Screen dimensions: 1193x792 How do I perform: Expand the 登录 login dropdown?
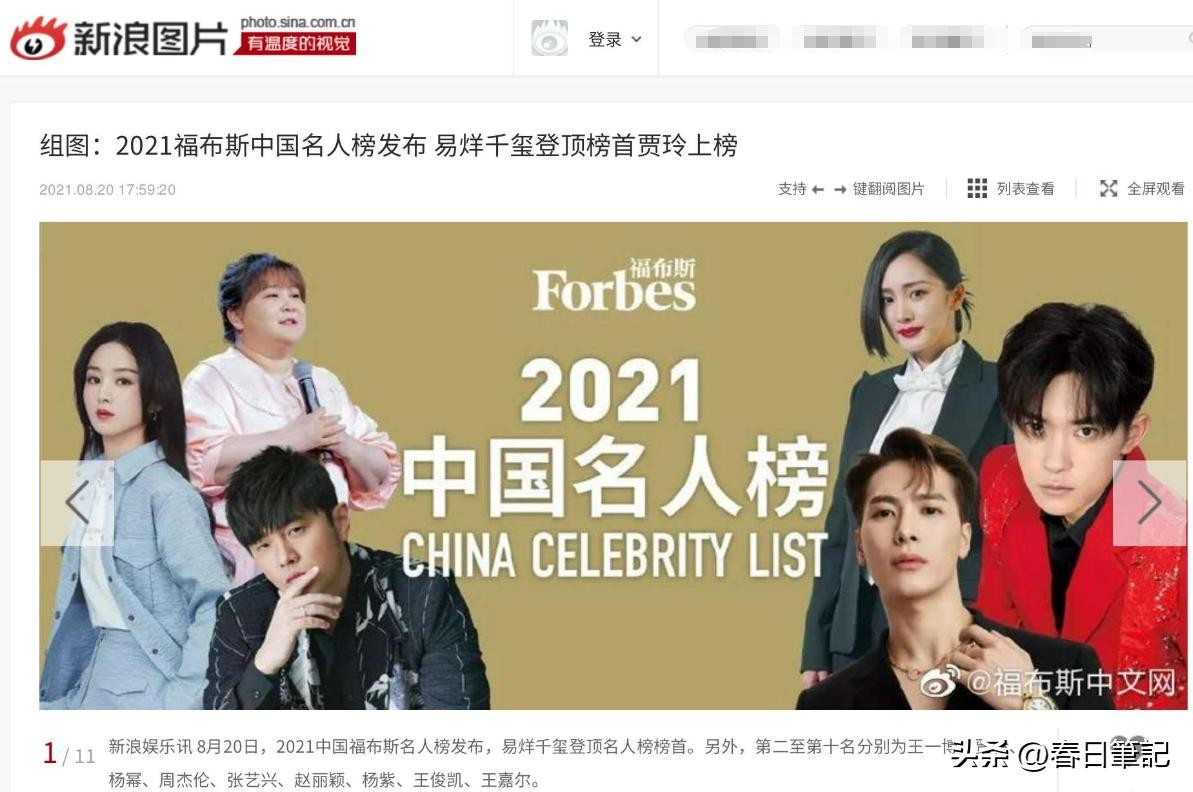point(615,40)
